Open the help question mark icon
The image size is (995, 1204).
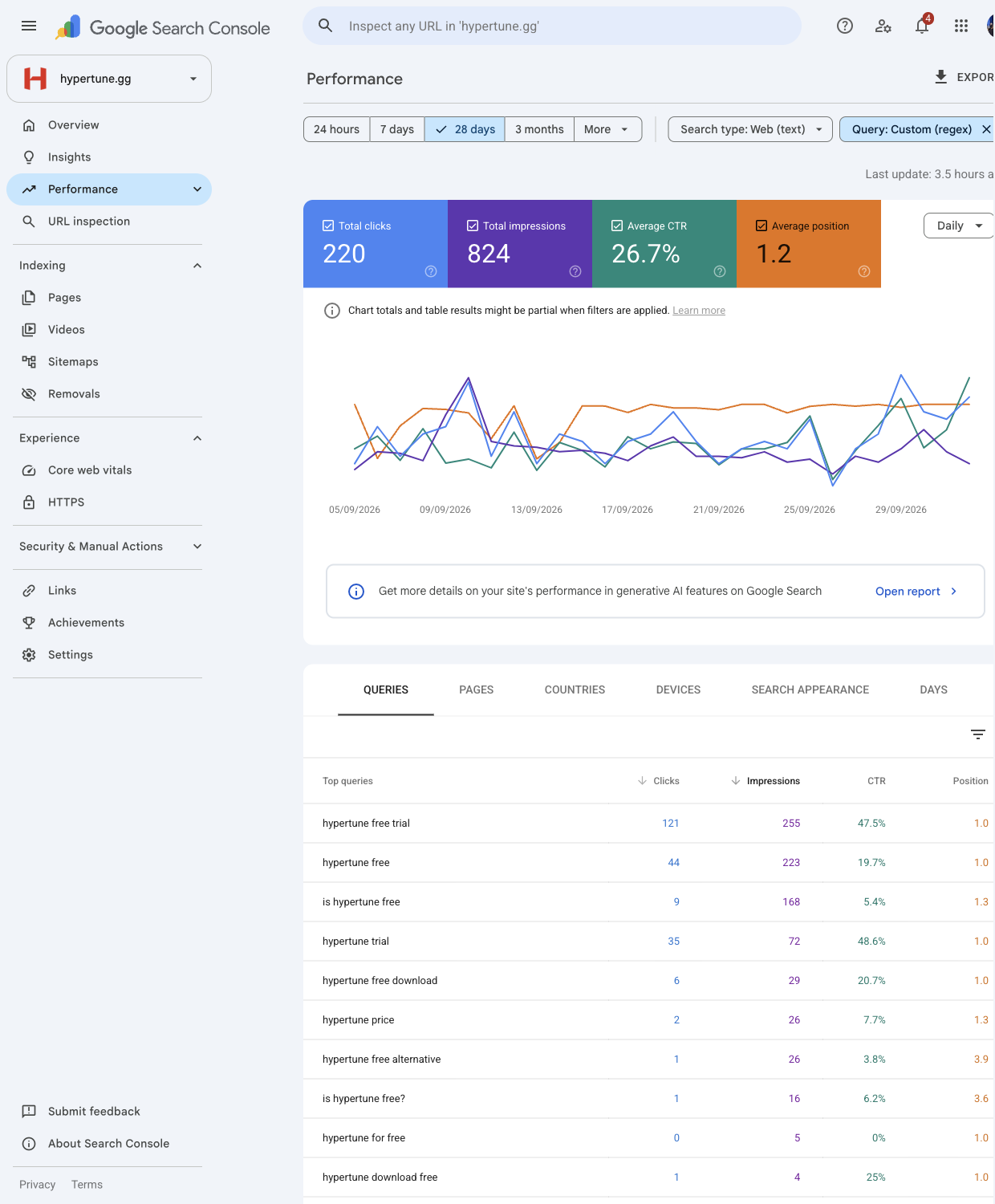(845, 26)
